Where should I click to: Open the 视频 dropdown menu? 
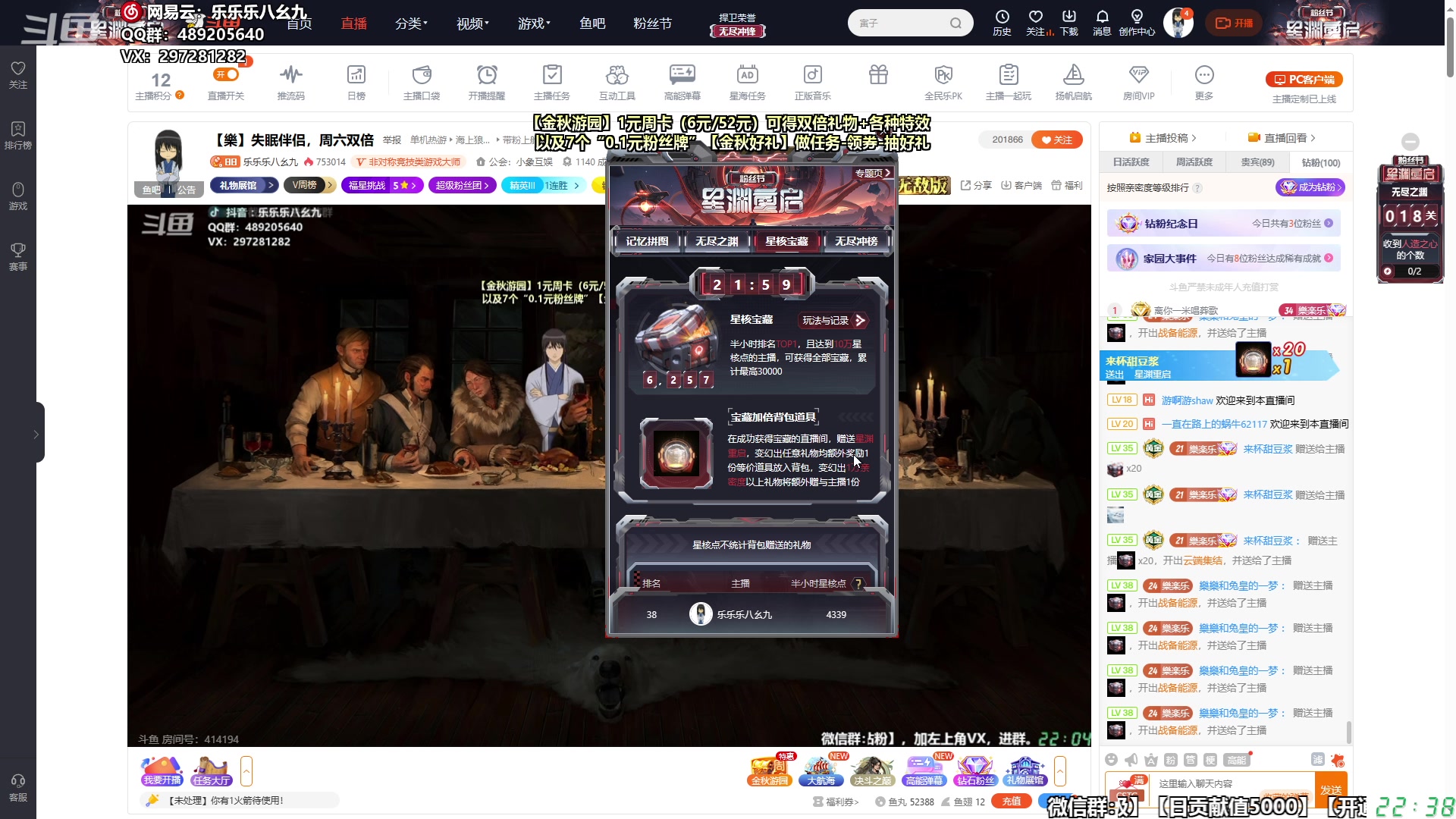[x=472, y=24]
